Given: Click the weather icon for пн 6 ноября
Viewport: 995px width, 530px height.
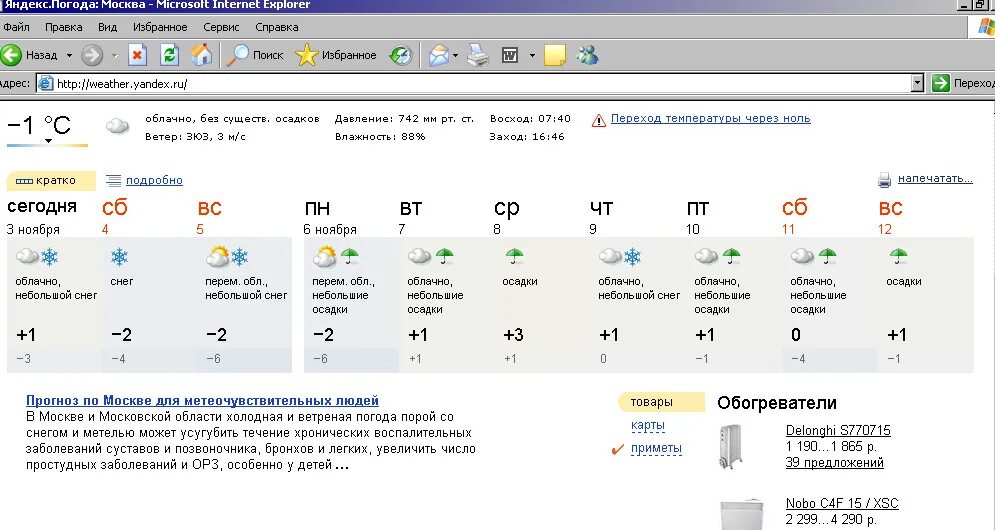Looking at the screenshot, I should tap(336, 256).
